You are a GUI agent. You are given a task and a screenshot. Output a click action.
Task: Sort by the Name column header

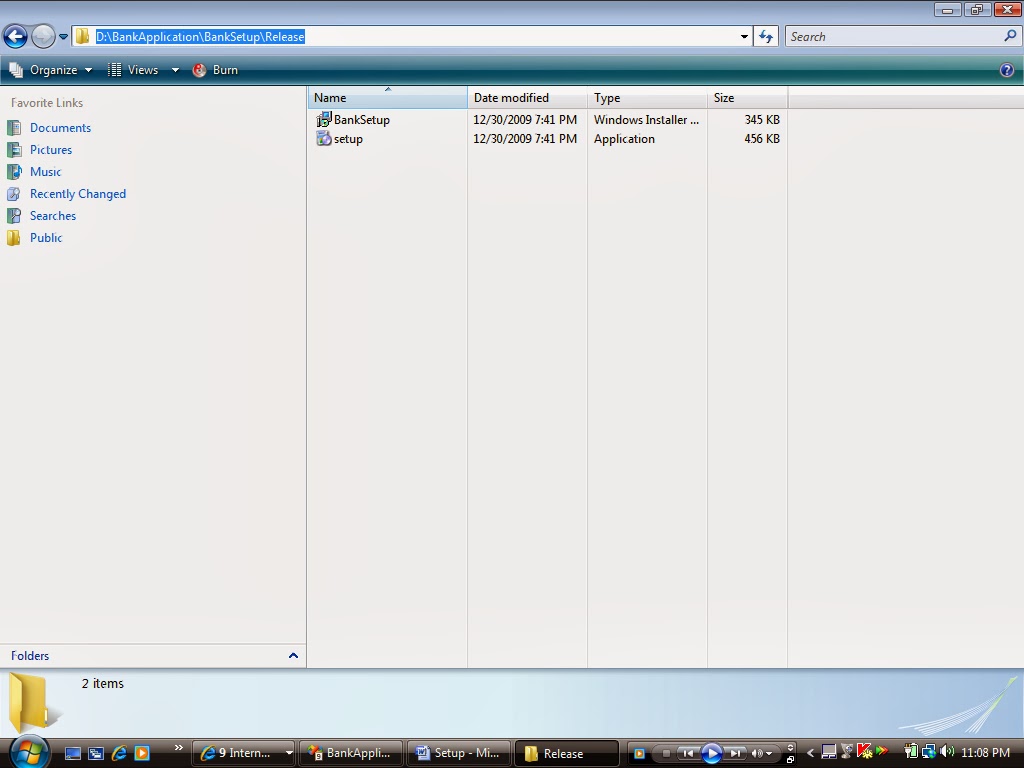[x=388, y=98]
